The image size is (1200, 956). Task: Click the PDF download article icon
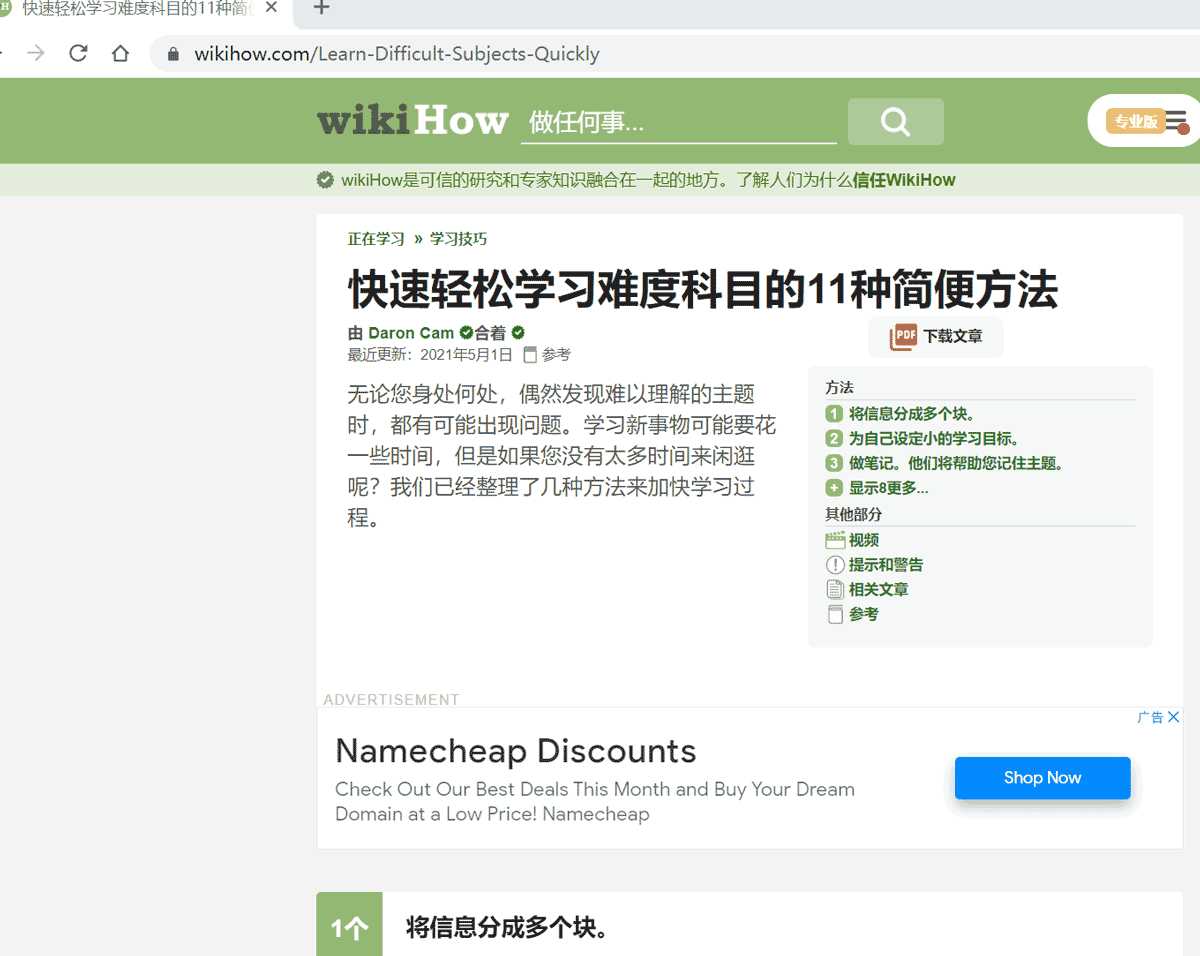(x=903, y=337)
